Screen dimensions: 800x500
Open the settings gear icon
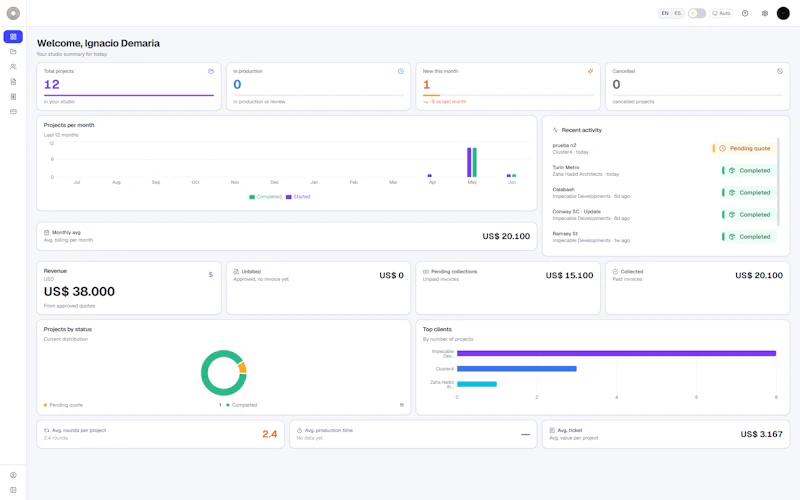pos(765,13)
